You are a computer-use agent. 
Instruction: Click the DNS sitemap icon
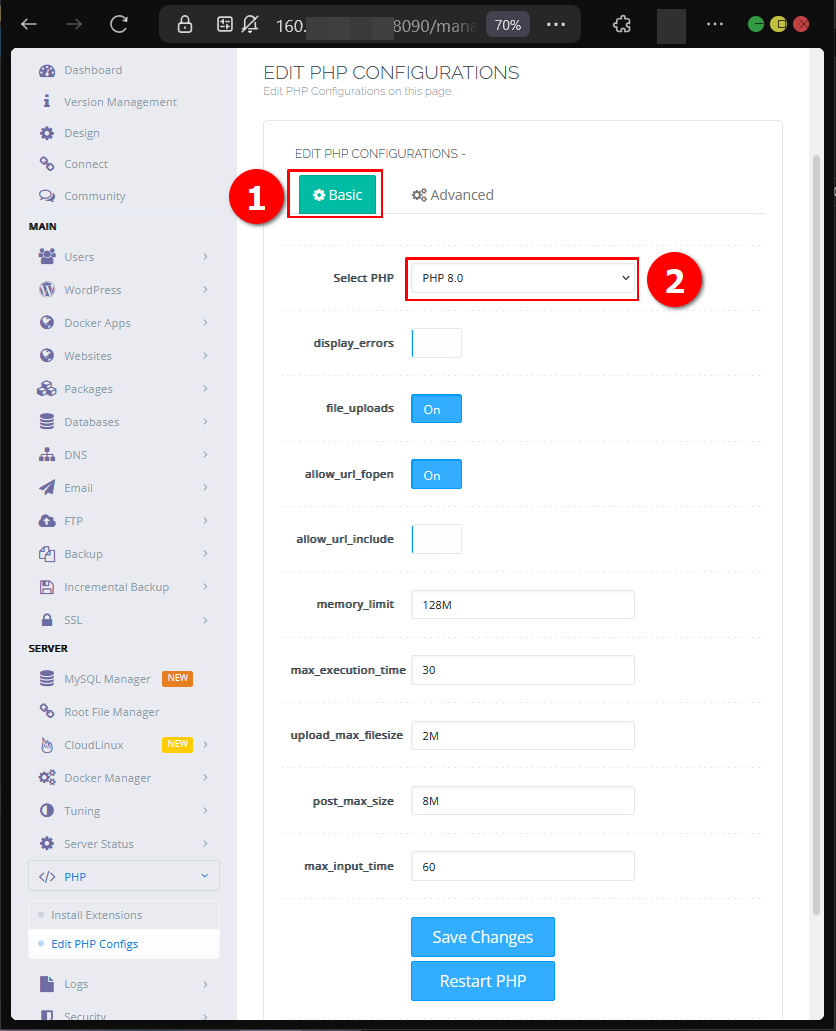47,454
